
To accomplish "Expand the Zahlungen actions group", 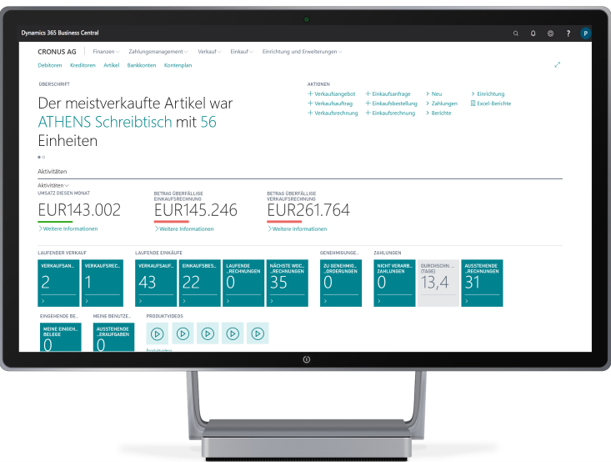I will [x=441, y=103].
